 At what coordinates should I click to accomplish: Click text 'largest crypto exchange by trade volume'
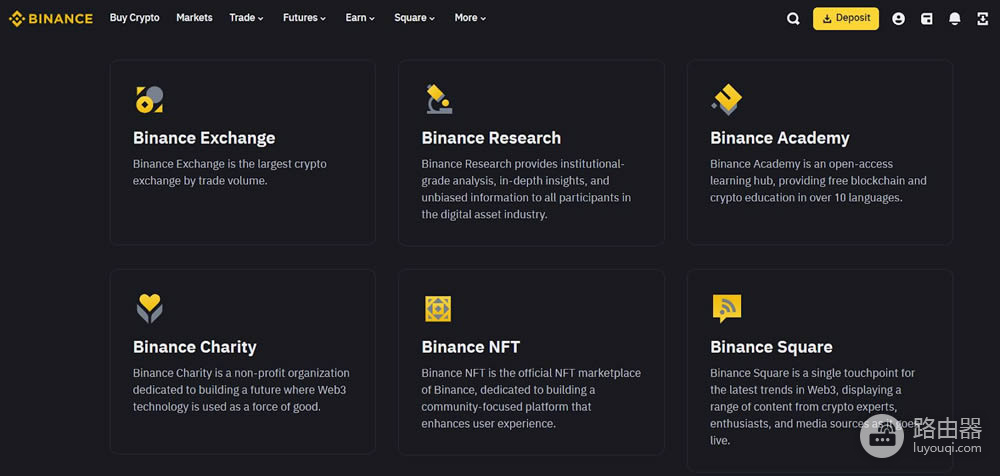(230, 172)
